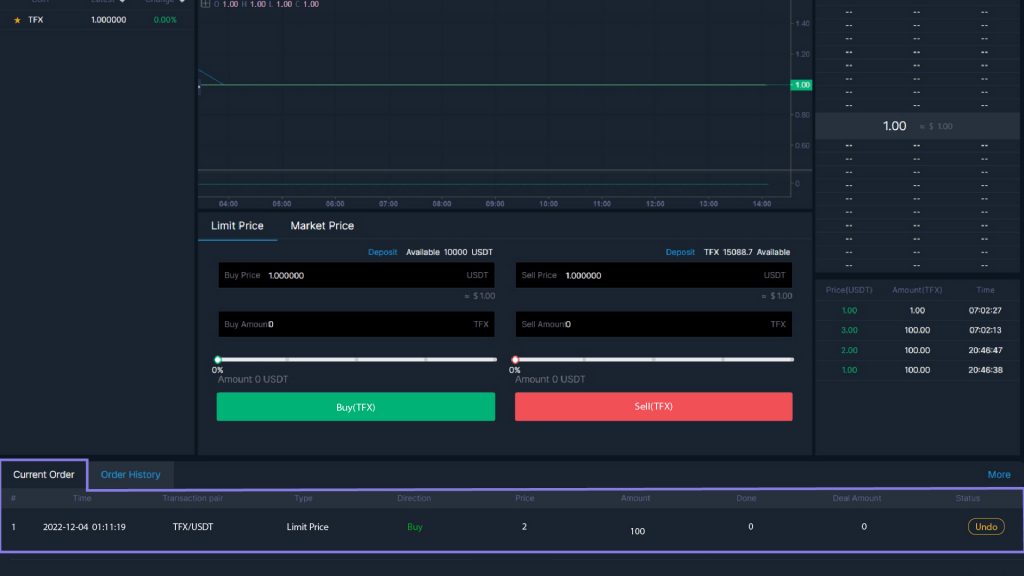Switch to the Market Price tab
This screenshot has width=1024, height=576.
coord(322,226)
